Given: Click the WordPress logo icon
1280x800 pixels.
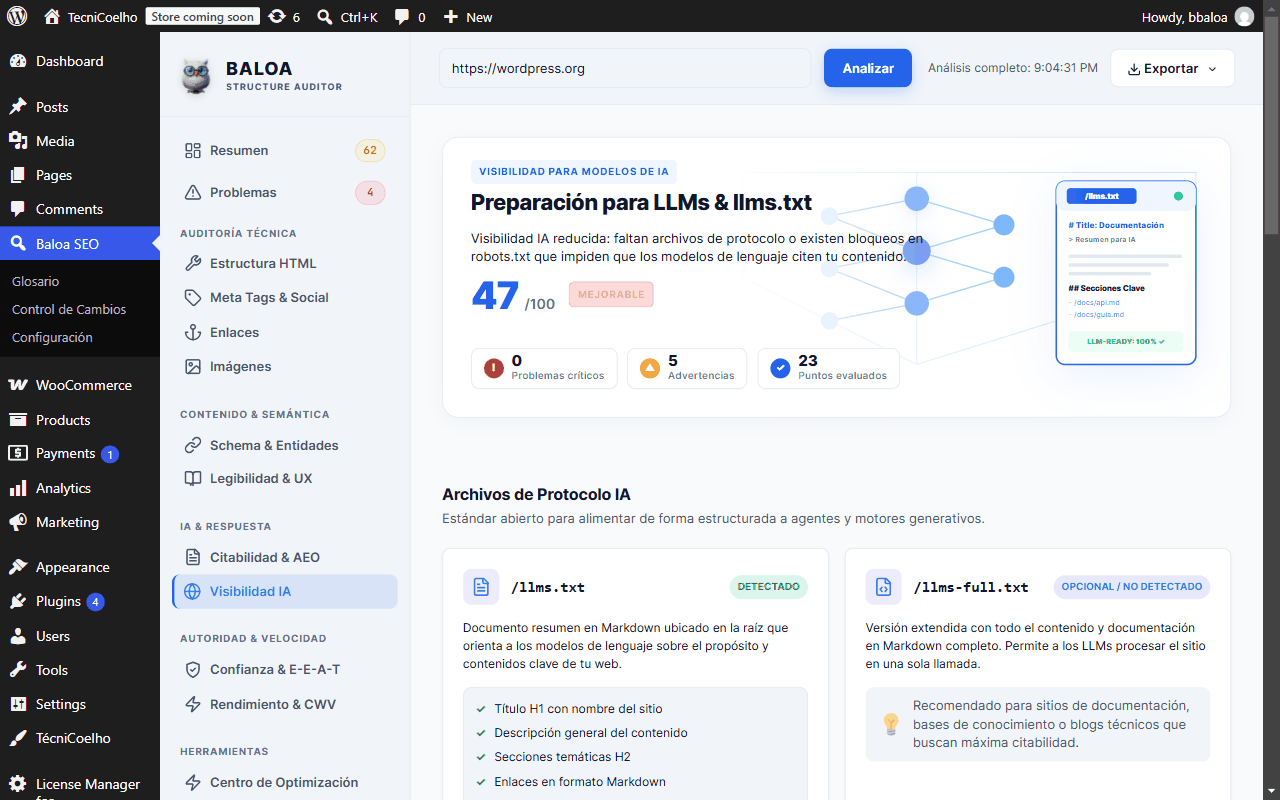Looking at the screenshot, I should (x=17, y=16).
